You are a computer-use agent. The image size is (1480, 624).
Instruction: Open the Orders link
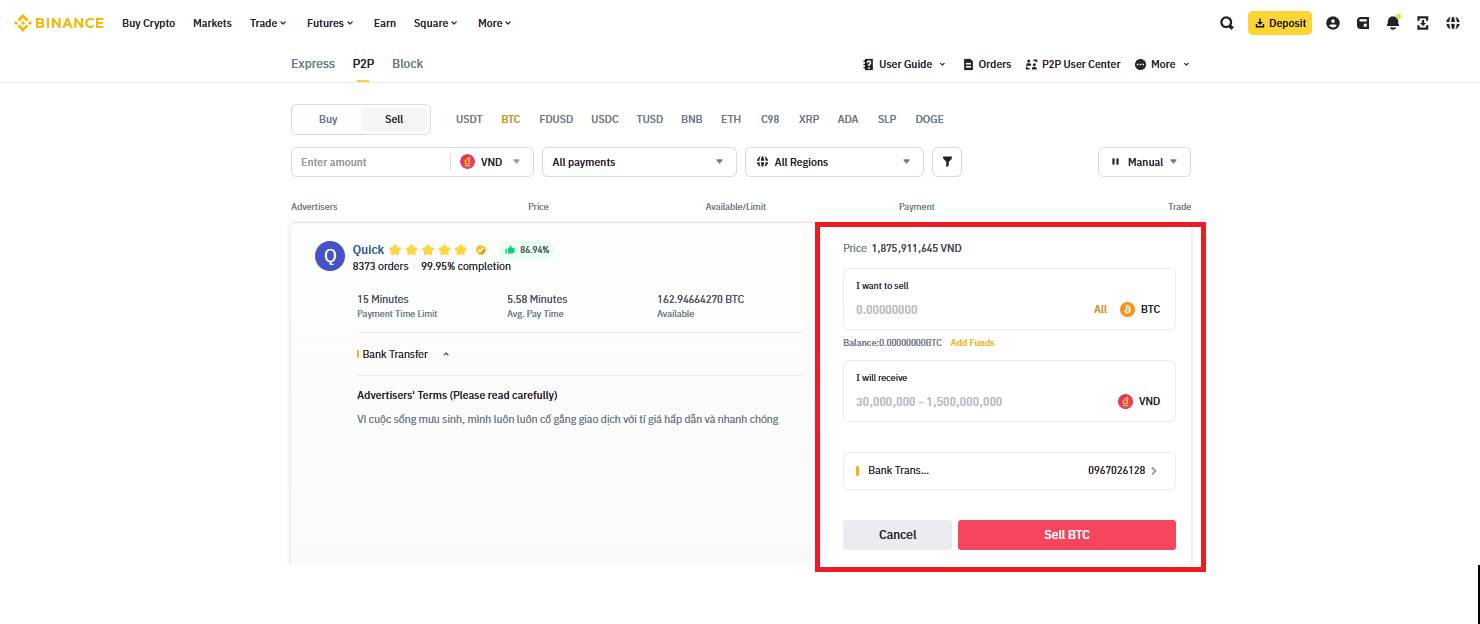987,64
